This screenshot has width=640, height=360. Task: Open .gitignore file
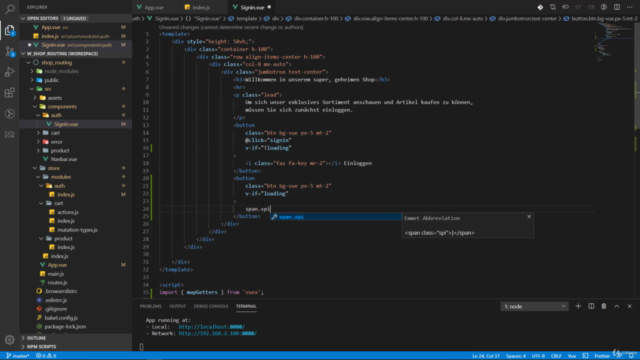tap(56, 309)
